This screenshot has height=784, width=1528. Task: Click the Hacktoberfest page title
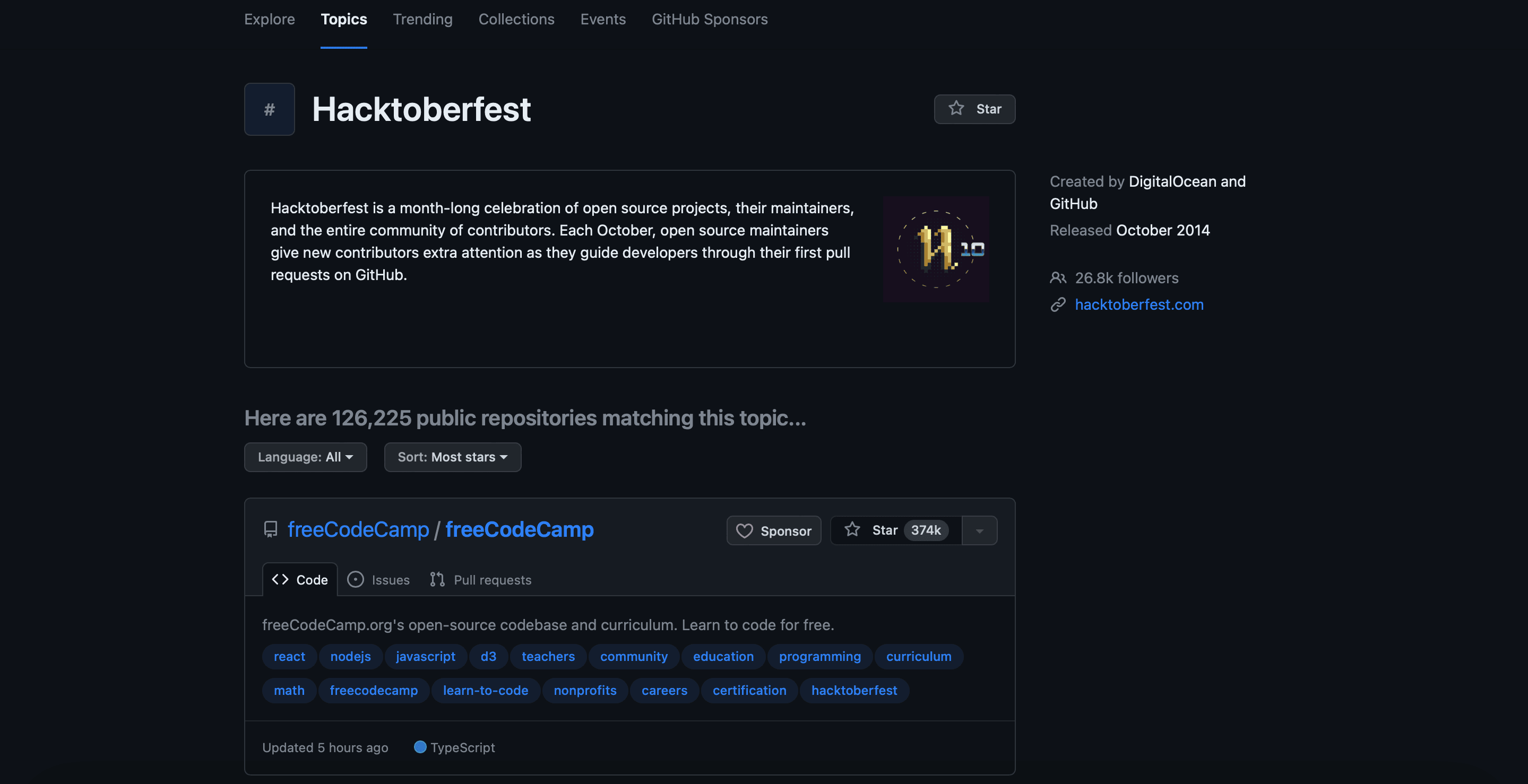tap(421, 109)
